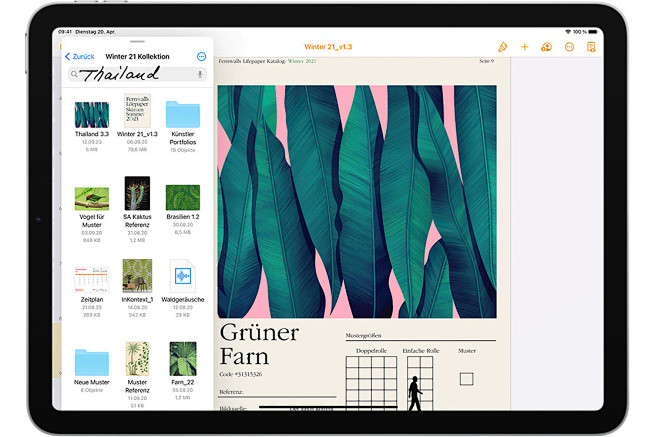Open the Pages More options menu
Image resolution: width=658 pixels, height=437 pixels.
coord(569,47)
